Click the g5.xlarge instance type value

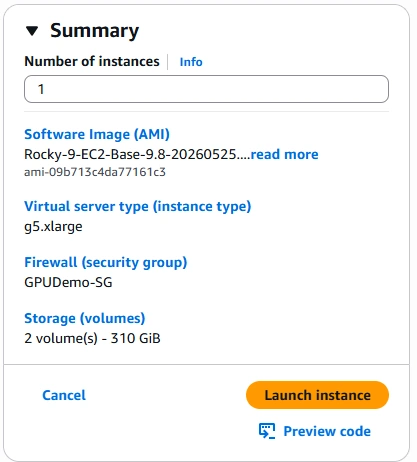[53, 227]
